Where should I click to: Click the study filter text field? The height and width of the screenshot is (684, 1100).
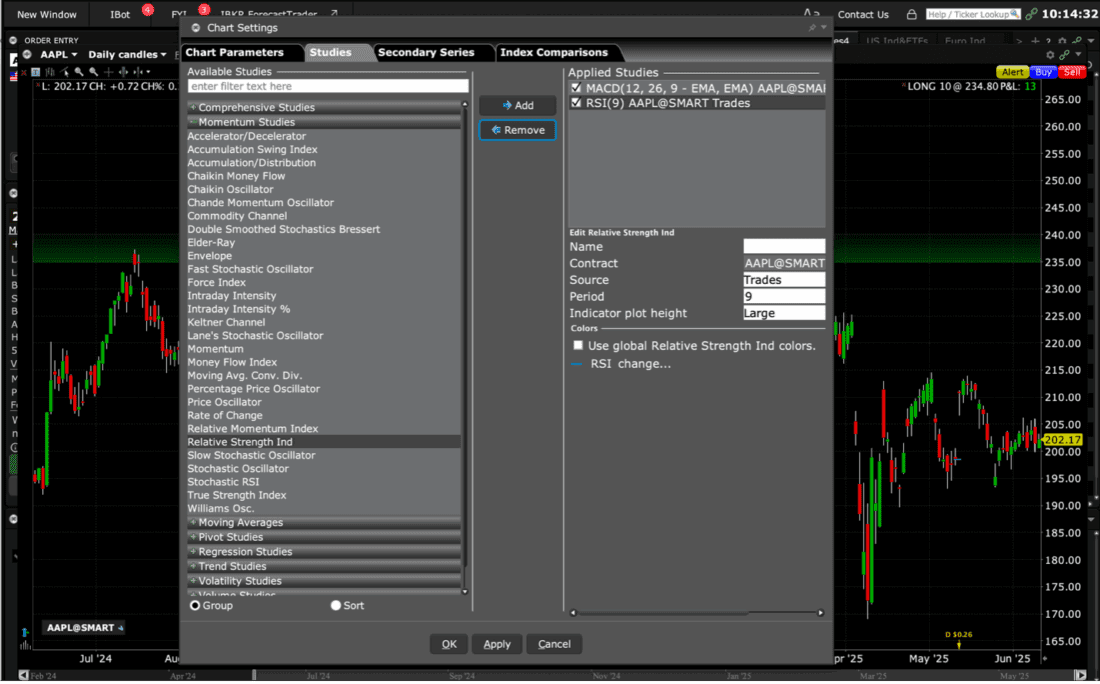[x=328, y=87]
